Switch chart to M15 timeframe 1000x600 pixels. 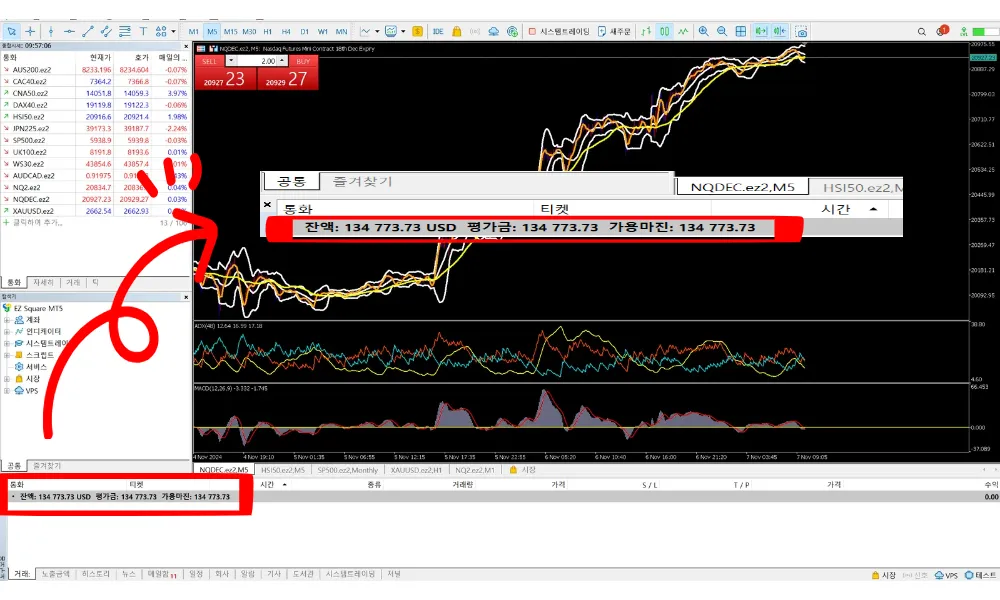click(230, 31)
